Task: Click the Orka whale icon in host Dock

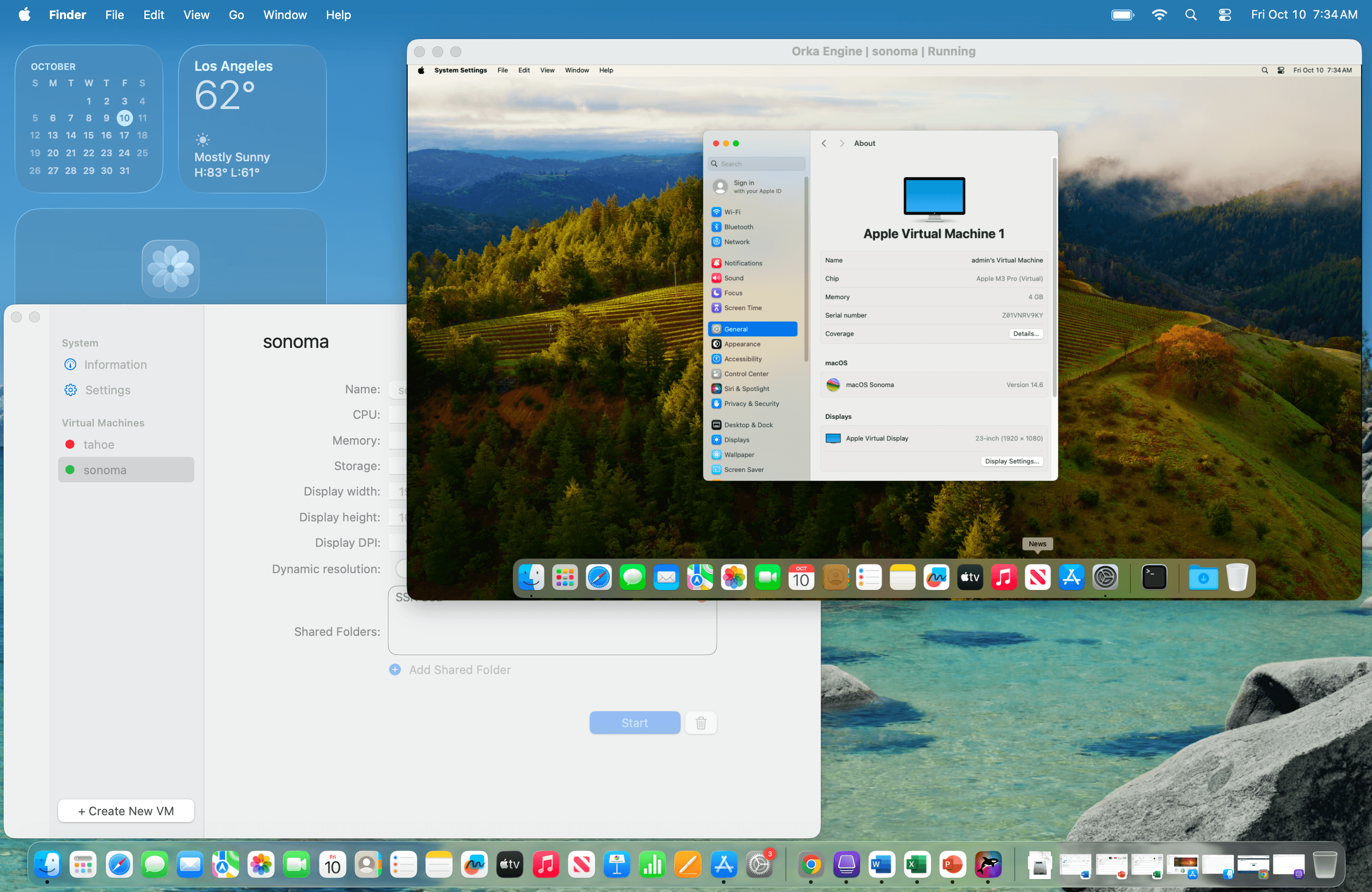Action: (988, 864)
